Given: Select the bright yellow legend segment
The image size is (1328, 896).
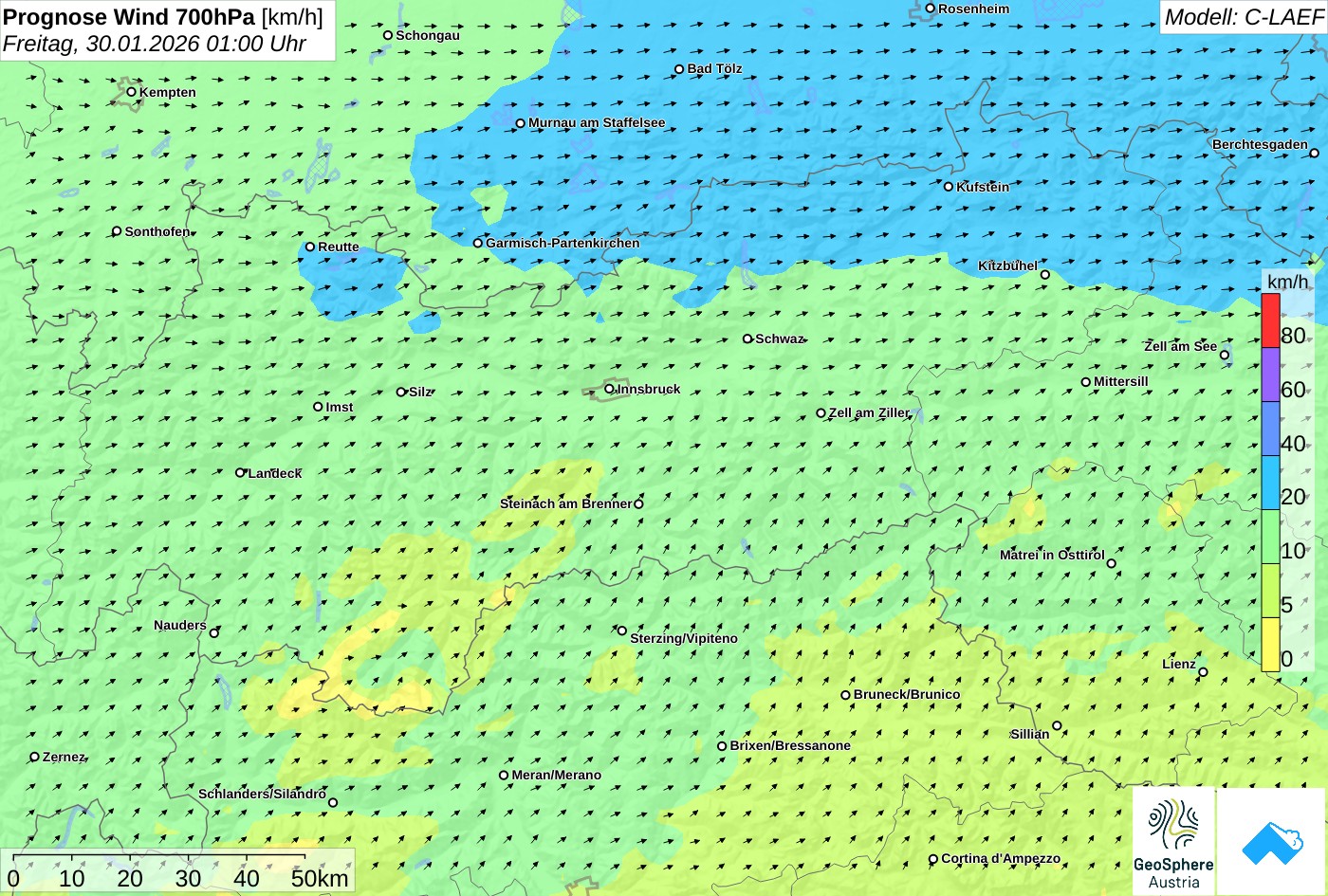Looking at the screenshot, I should (1270, 645).
